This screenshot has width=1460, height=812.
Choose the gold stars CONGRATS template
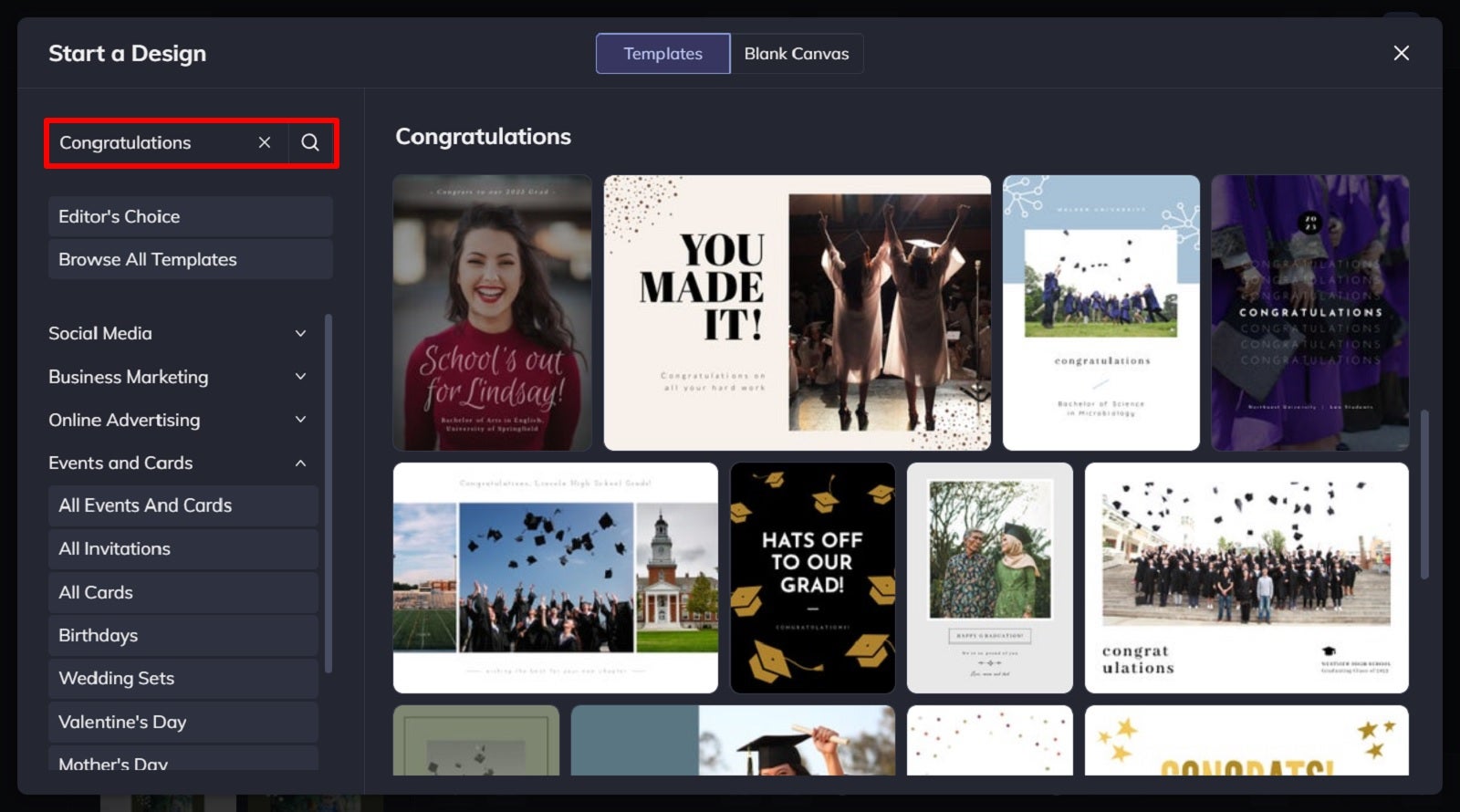click(x=1246, y=740)
